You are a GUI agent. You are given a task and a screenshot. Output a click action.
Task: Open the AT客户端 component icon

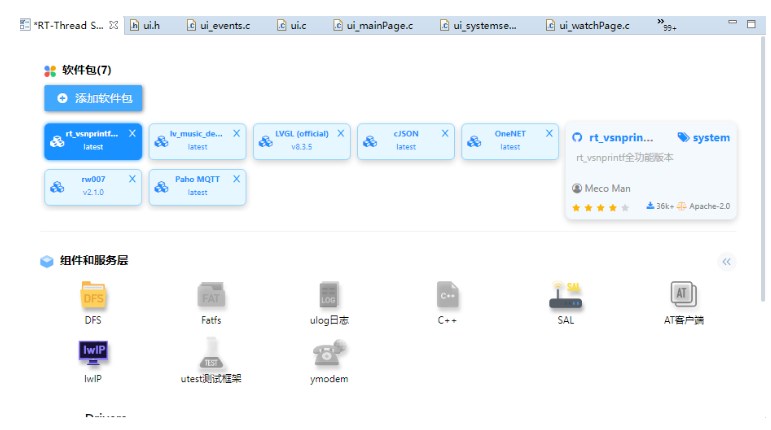pyautogui.click(x=683, y=294)
